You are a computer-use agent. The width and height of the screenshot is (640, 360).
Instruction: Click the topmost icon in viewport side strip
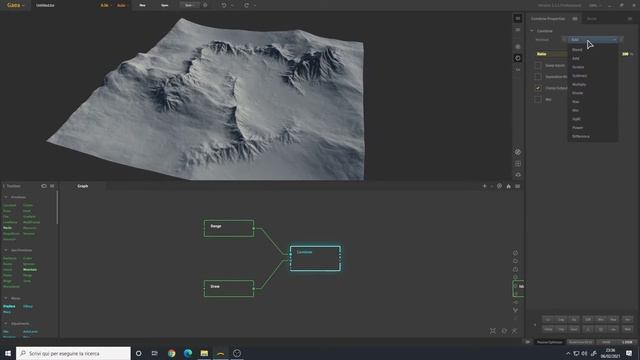coord(518,18)
